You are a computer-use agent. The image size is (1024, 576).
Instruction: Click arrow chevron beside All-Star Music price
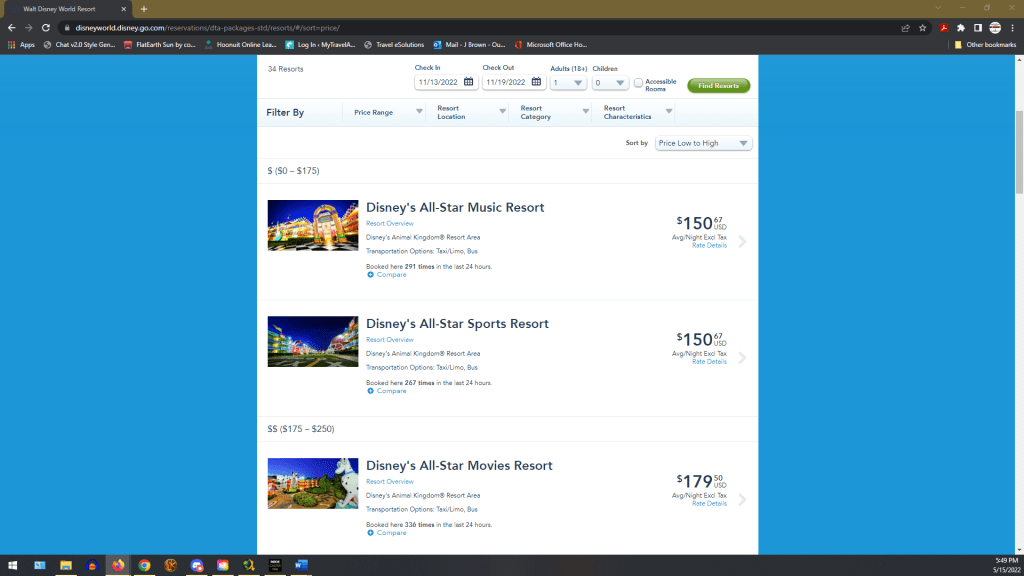point(742,241)
